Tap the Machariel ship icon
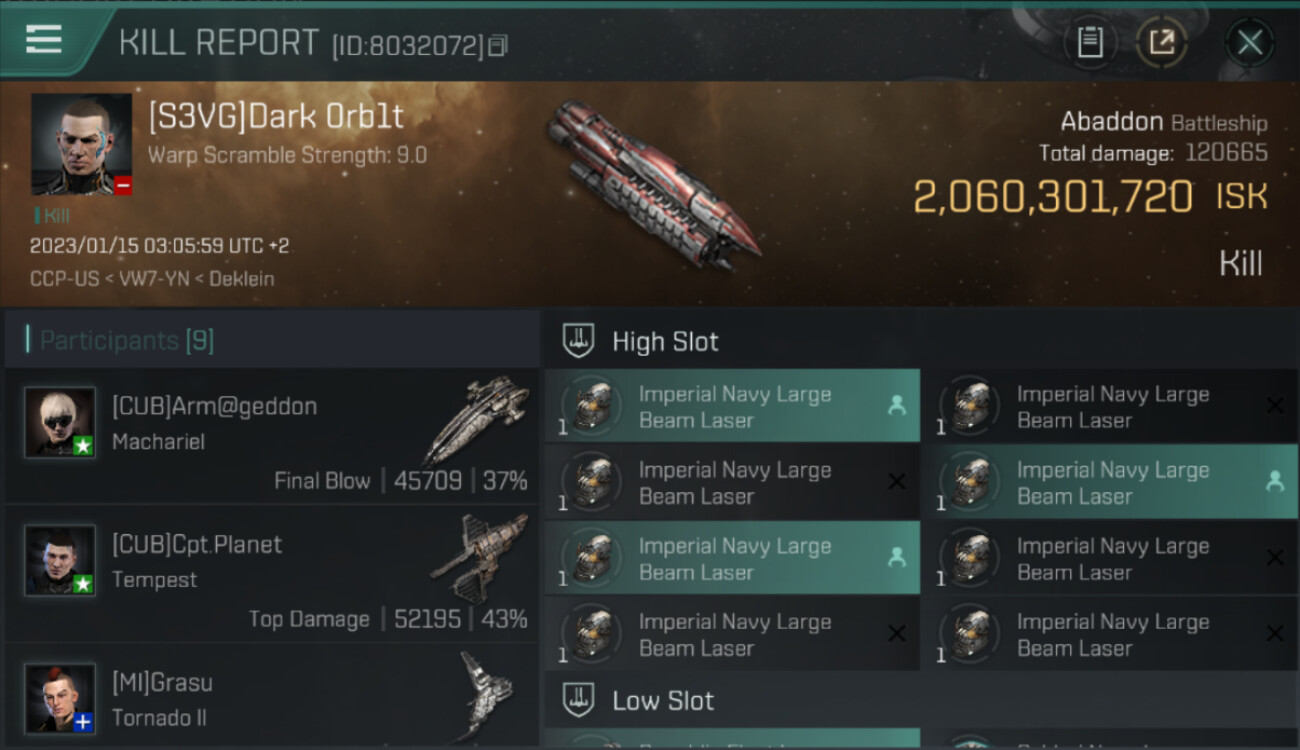 click(x=477, y=418)
